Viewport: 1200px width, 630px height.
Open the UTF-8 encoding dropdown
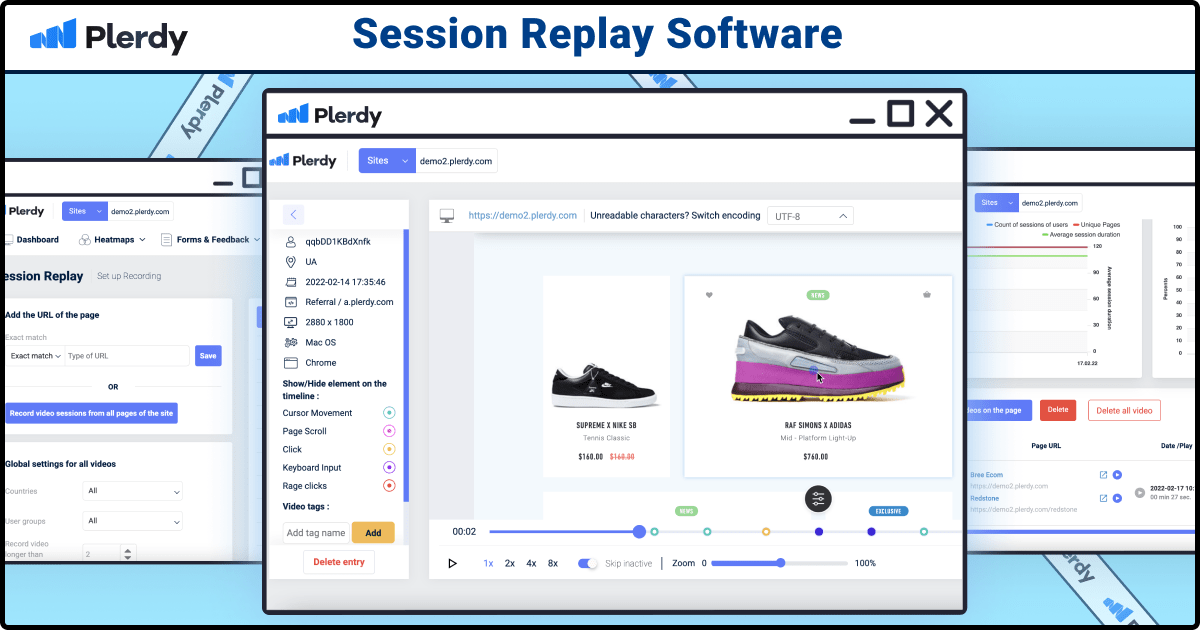coord(810,215)
